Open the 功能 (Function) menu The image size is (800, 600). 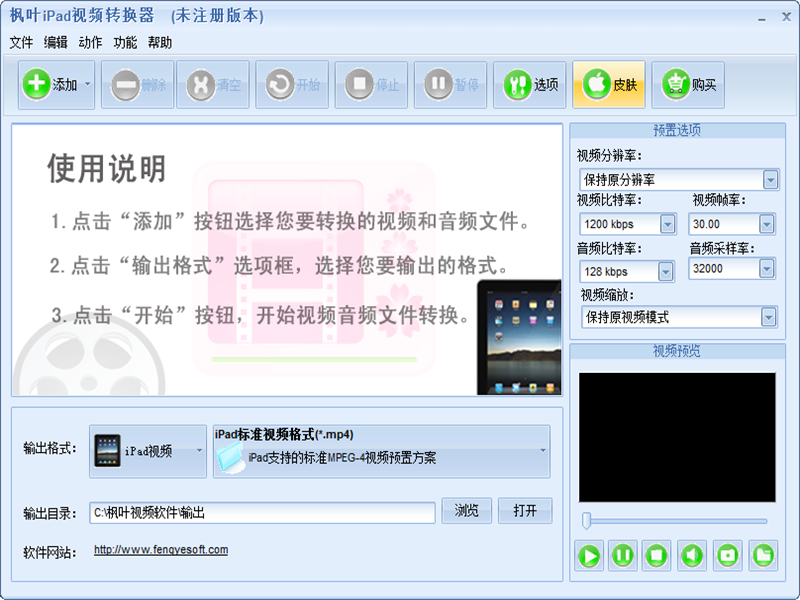click(x=125, y=43)
